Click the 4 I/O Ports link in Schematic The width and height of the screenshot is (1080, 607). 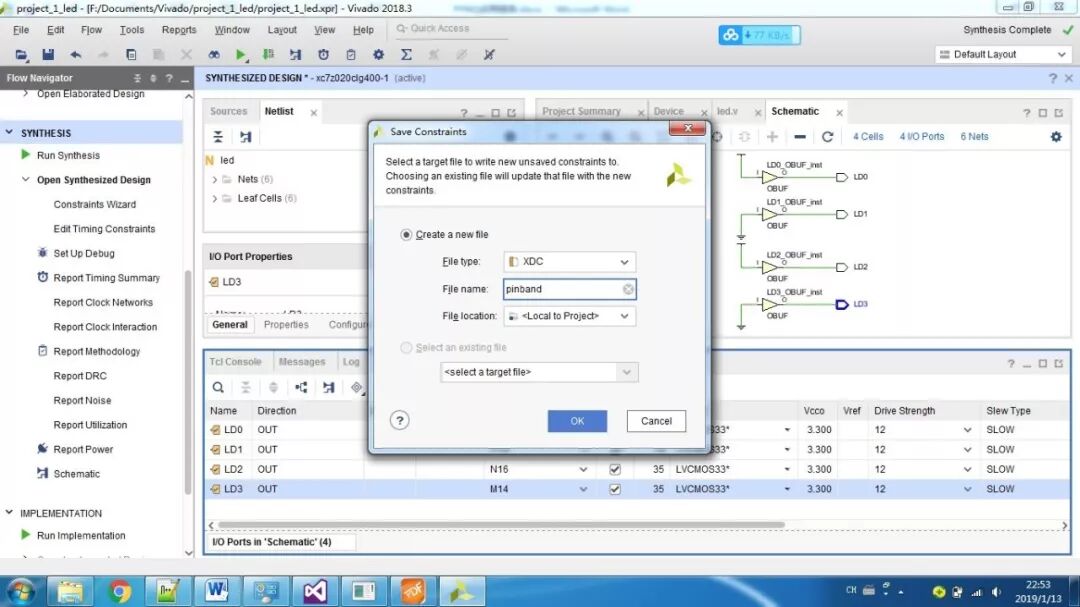(922, 136)
